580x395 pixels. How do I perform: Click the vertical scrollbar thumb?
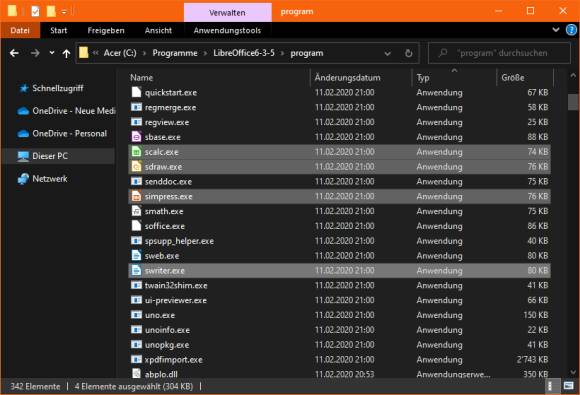(x=573, y=102)
